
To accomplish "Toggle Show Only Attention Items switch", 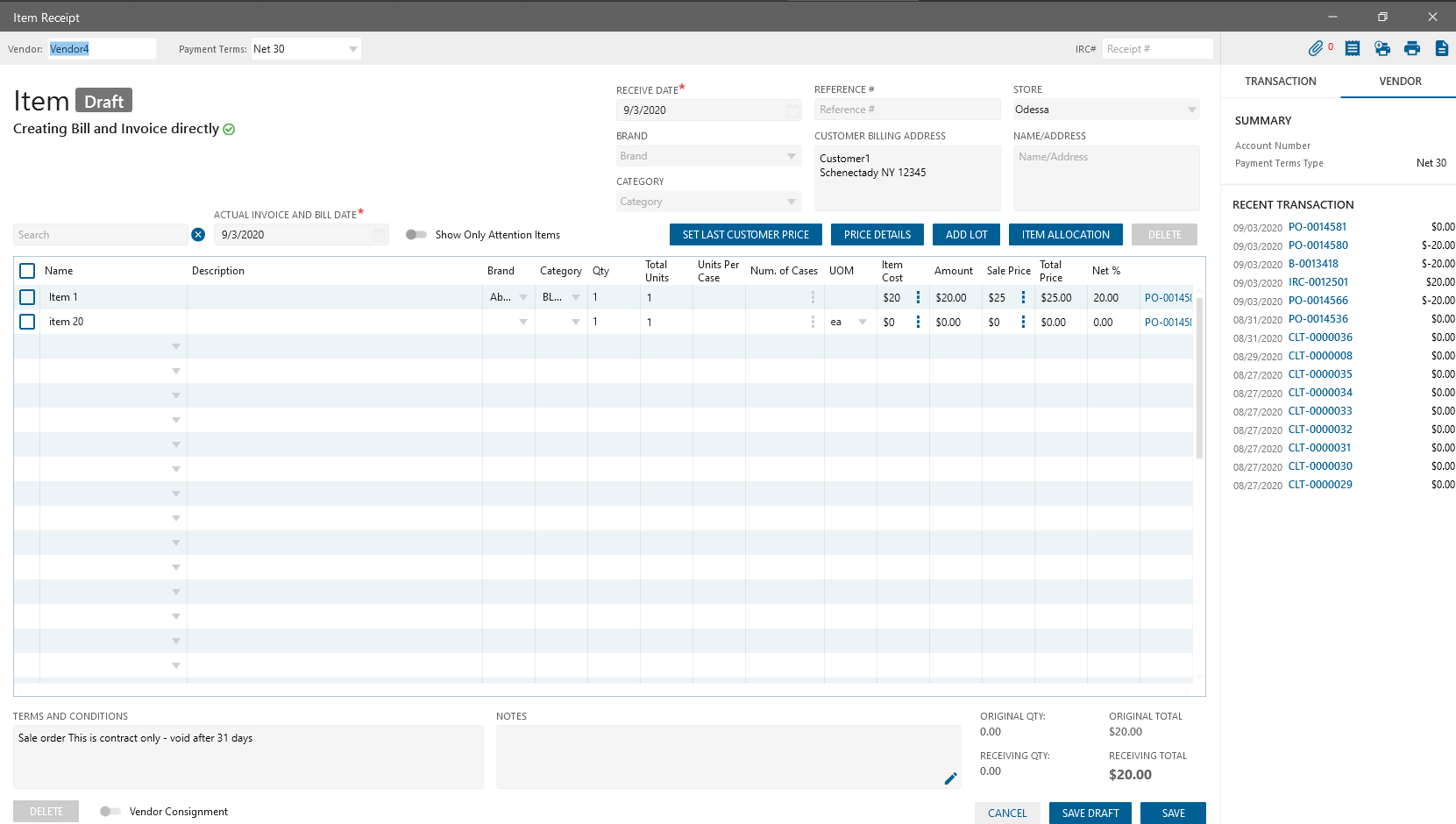I will [x=416, y=235].
